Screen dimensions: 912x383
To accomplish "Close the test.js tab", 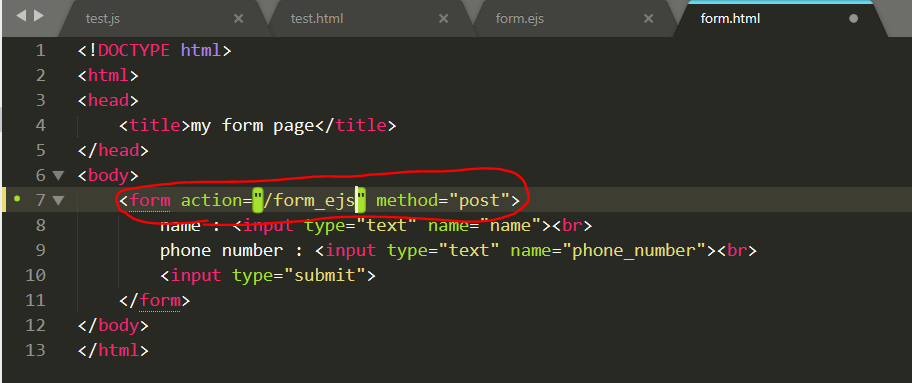I will point(238,19).
